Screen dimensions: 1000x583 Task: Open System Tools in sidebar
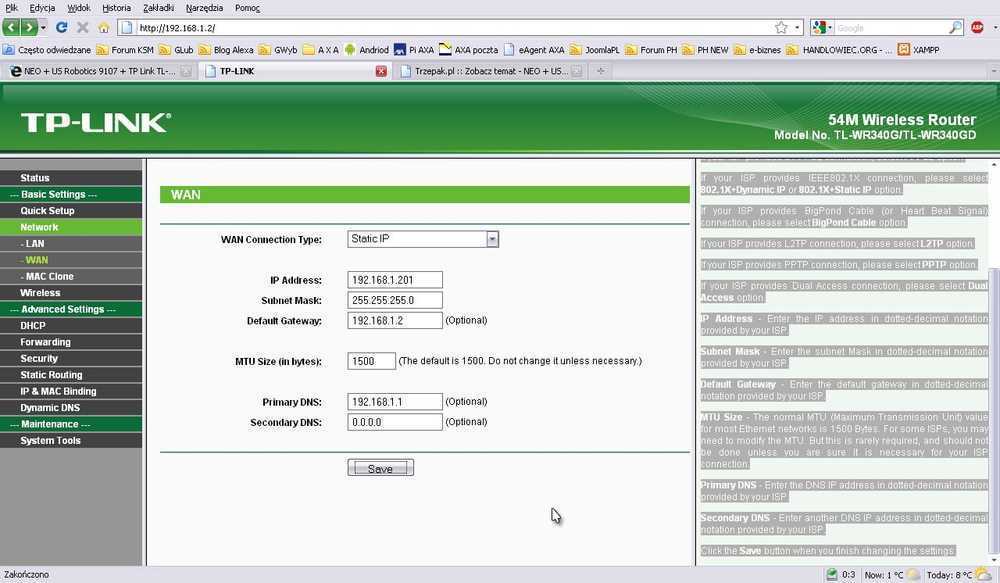(x=71, y=441)
